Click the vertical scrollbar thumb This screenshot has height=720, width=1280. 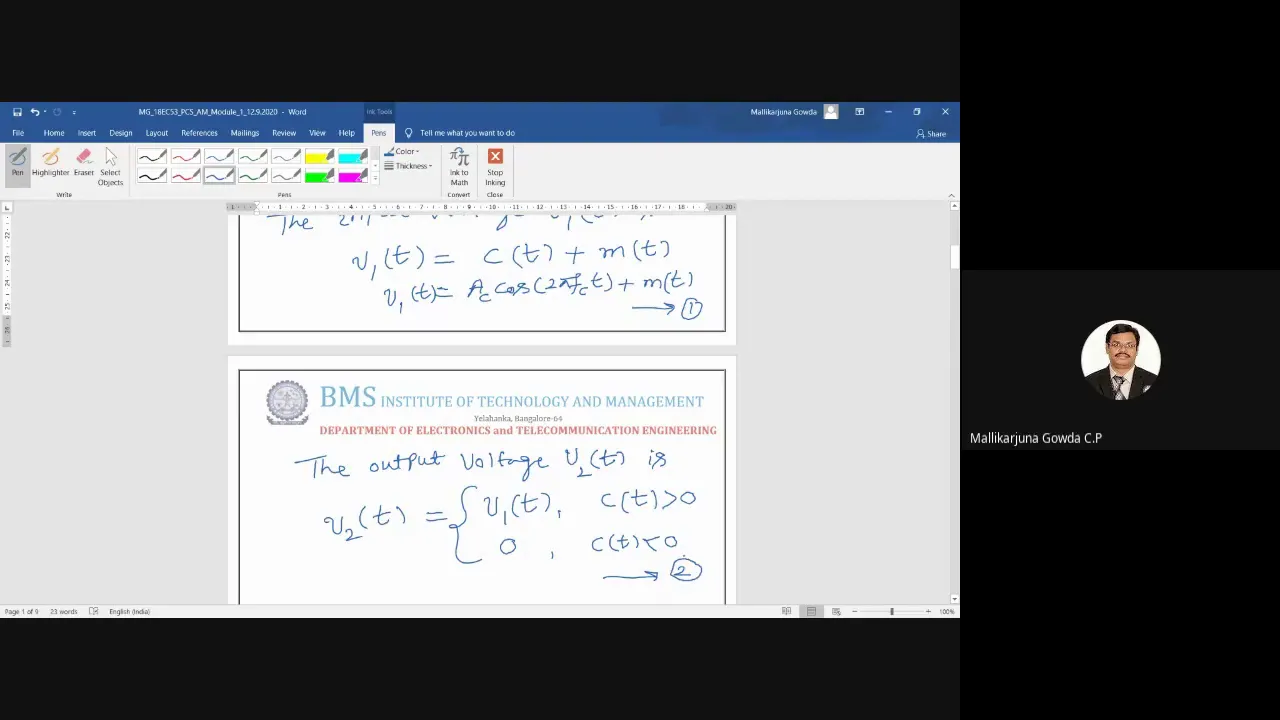pos(954,257)
